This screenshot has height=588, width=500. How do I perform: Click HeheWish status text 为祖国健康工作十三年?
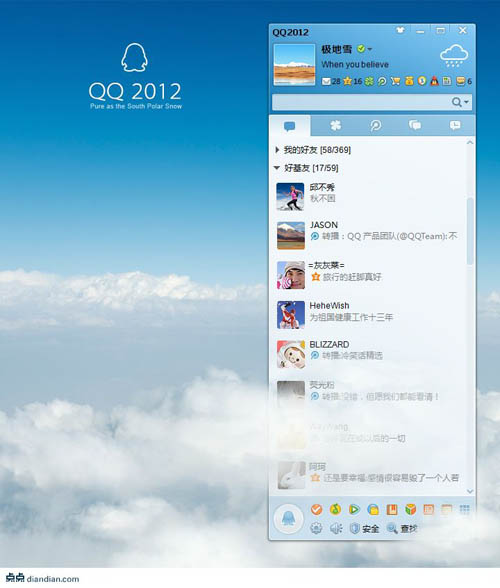coord(351,318)
